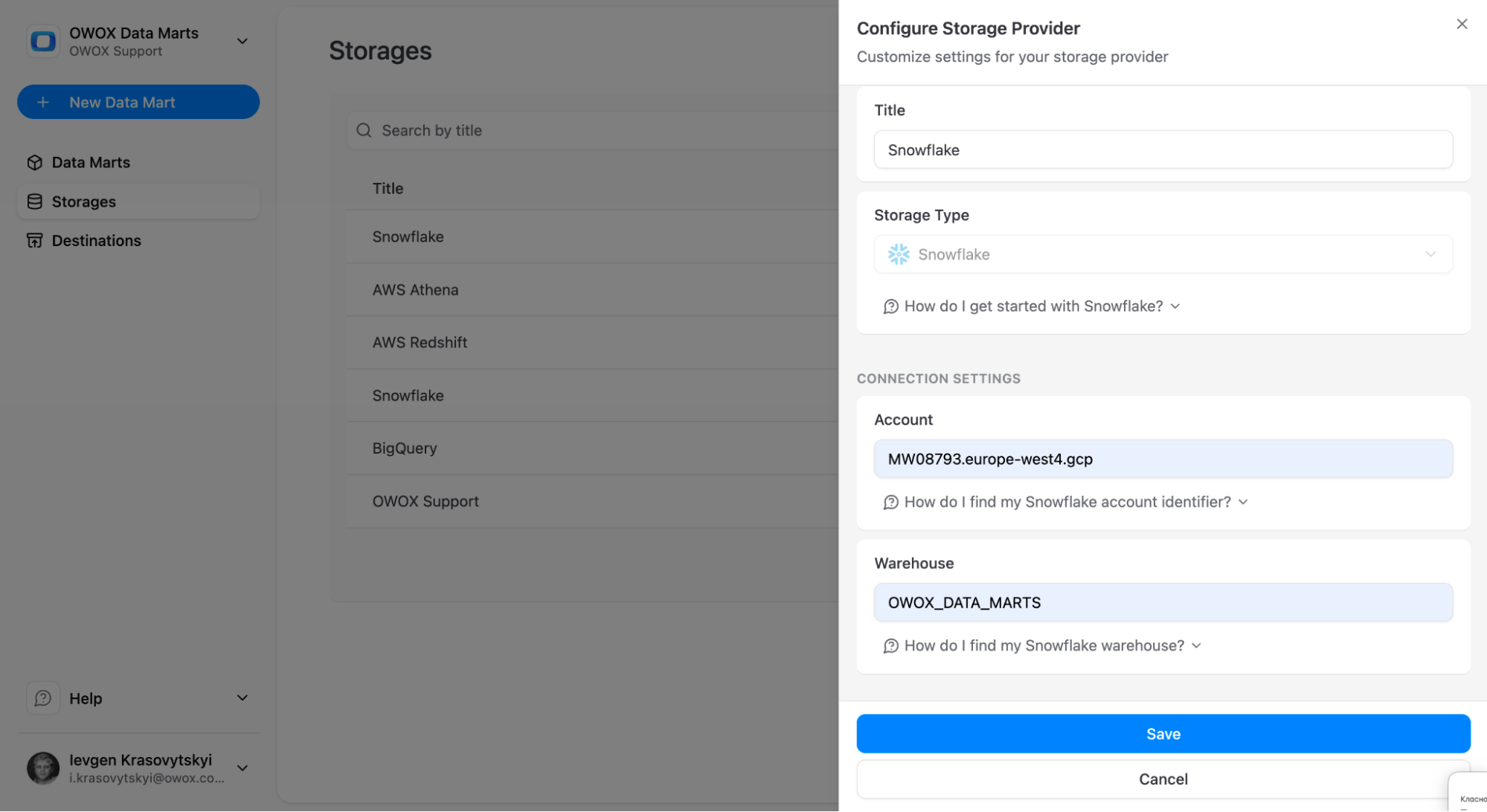Click the Warehouse input field
Image resolution: width=1487 pixels, height=812 pixels.
click(1162, 602)
